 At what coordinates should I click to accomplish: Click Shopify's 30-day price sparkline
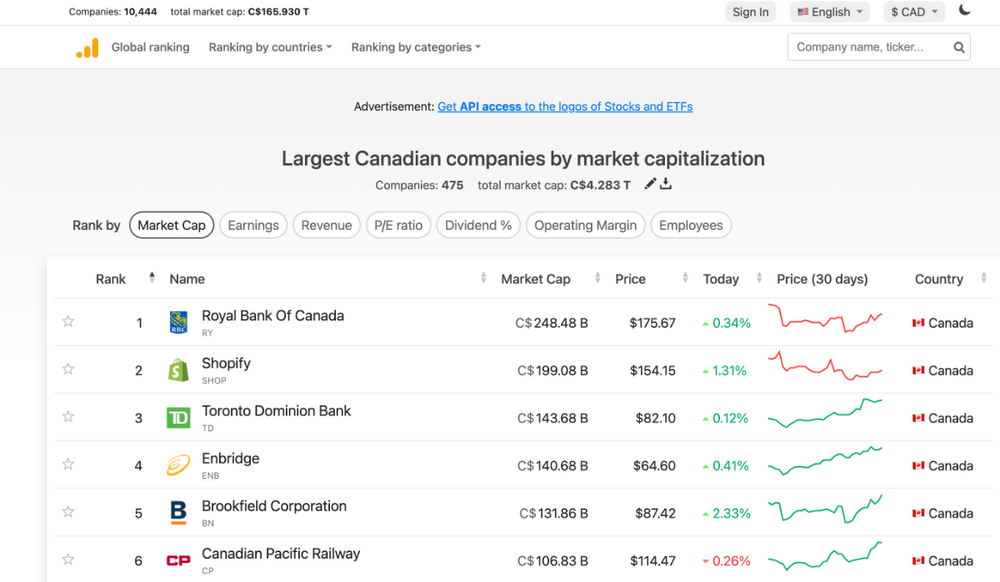[825, 366]
